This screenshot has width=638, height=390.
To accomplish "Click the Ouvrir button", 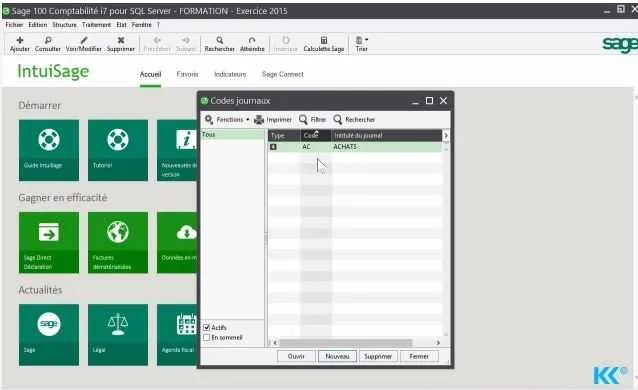I will (296, 356).
